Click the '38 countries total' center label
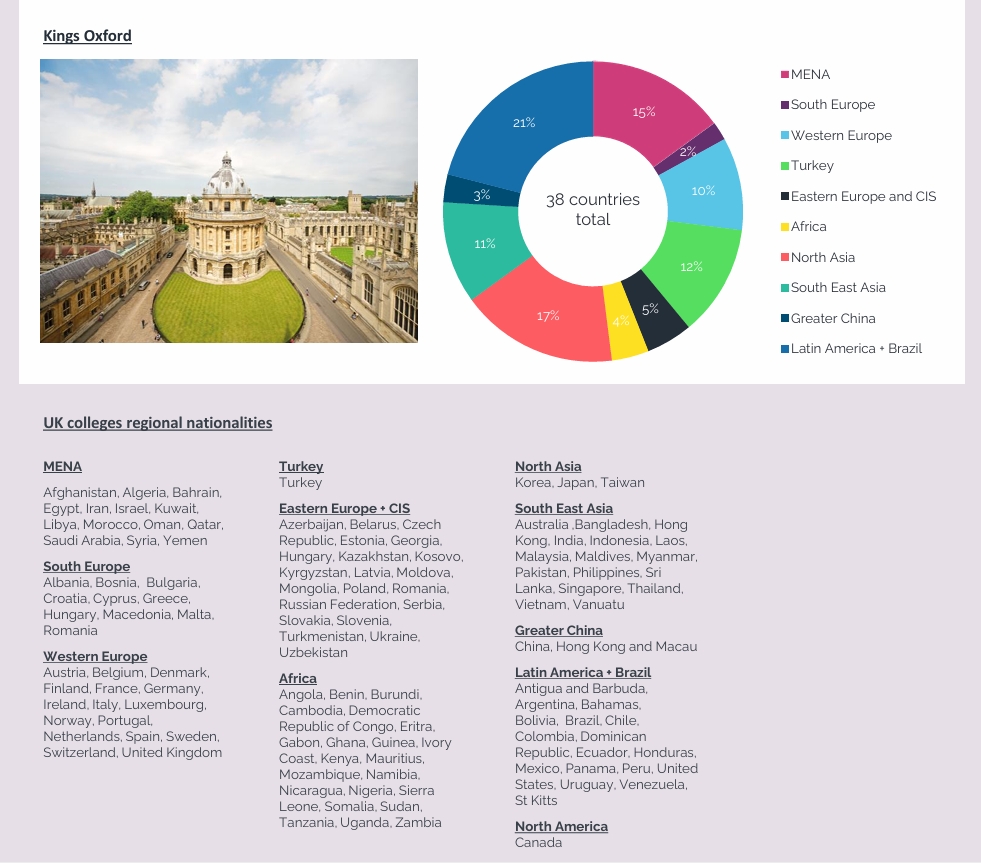 click(x=593, y=210)
